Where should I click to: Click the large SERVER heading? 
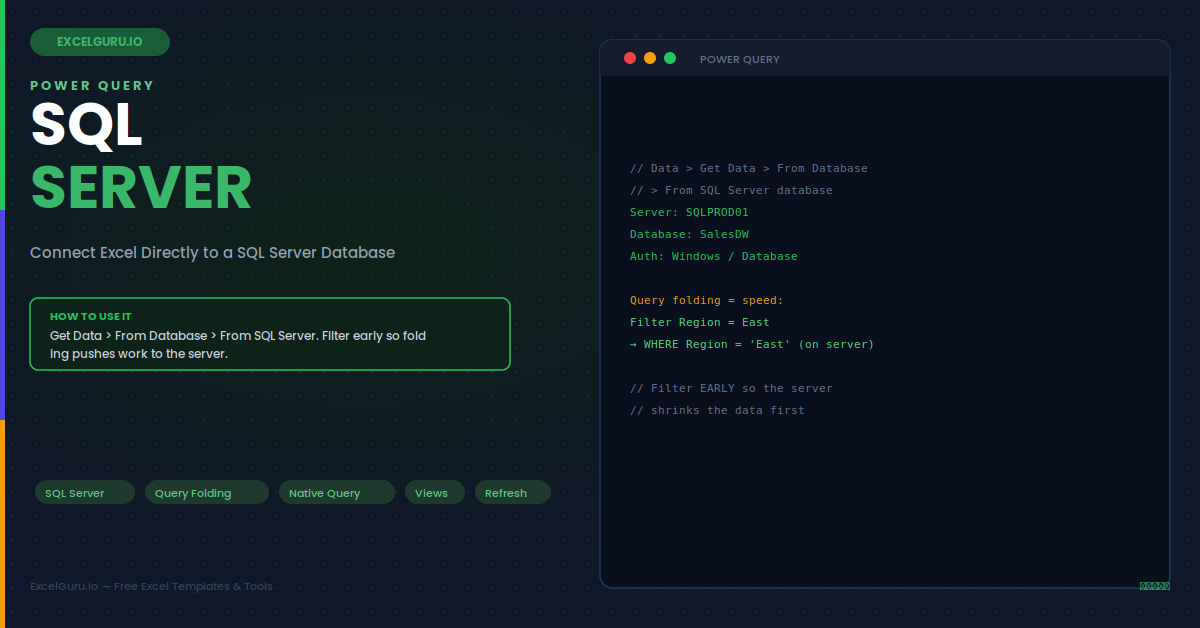tap(141, 187)
